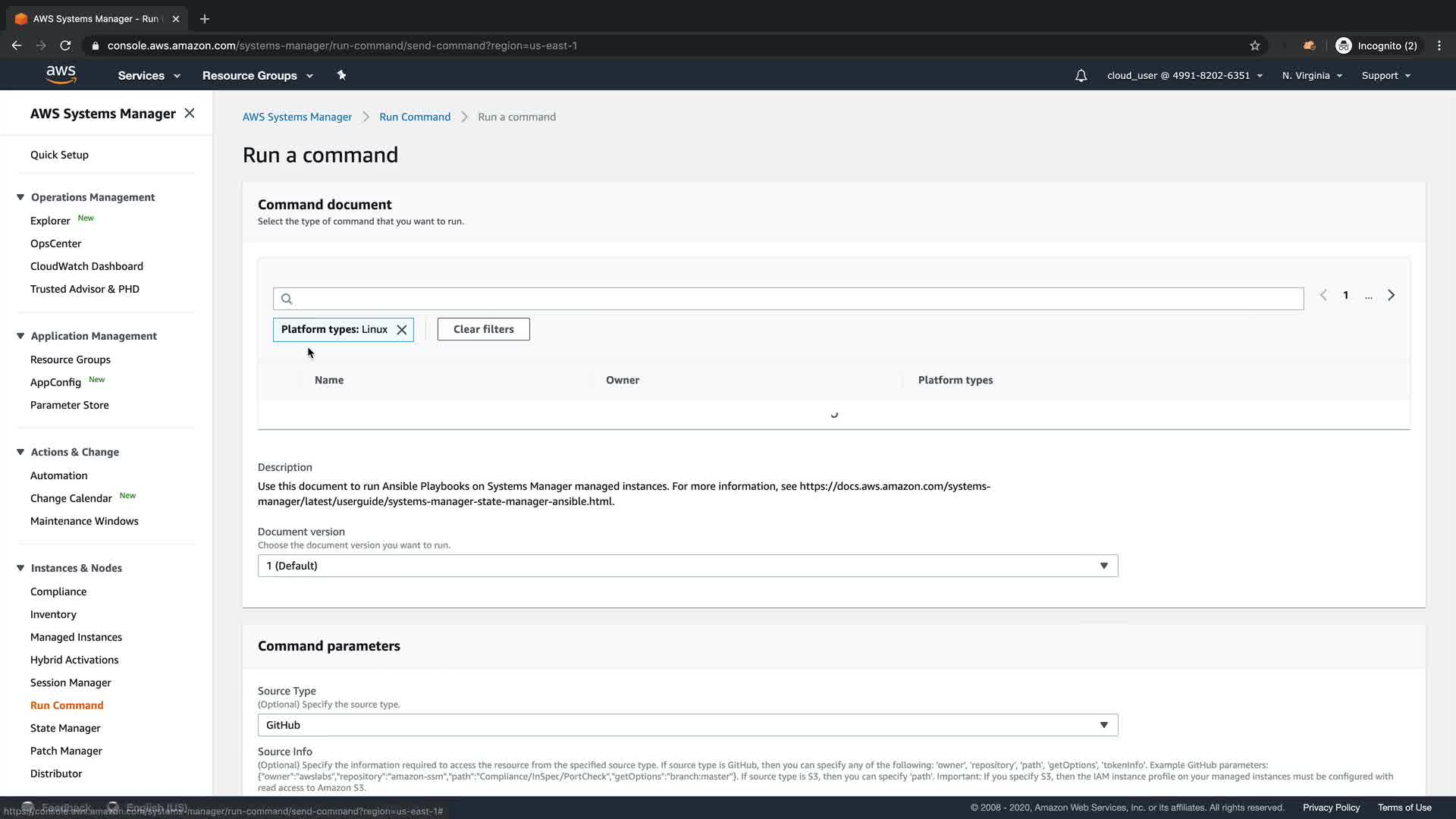Click the pin shortcuts icon in navbar

click(341, 75)
